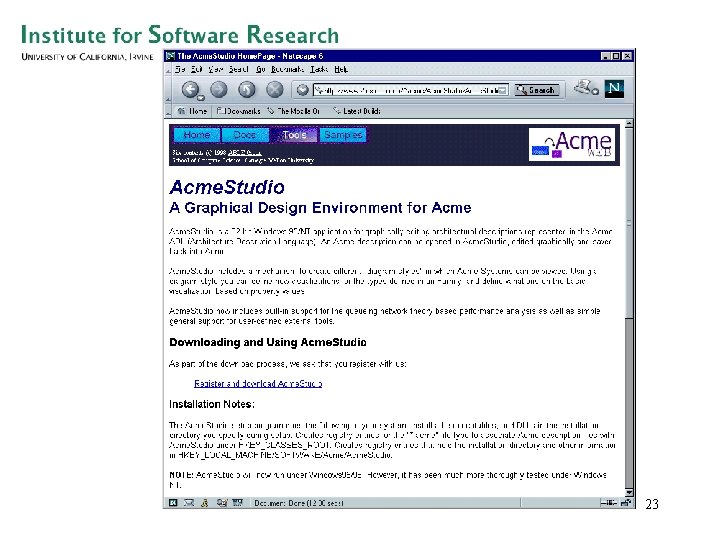Image resolution: width=720 pixels, height=540 pixels.
Task: Click Register and download AcmeStudio link
Action: click(258, 383)
